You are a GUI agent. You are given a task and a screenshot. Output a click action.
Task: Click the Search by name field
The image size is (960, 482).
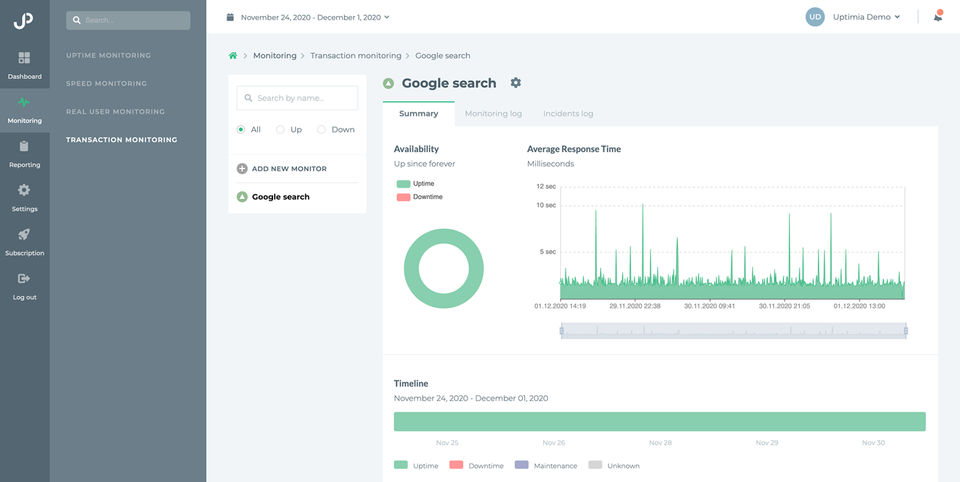(x=297, y=98)
